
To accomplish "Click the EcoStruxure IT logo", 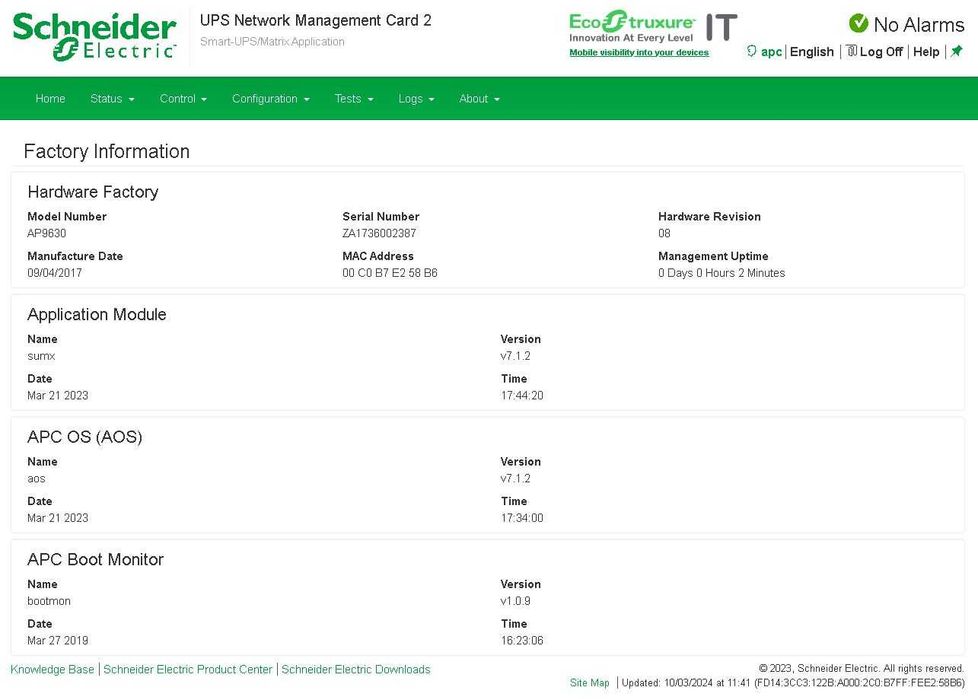I will tap(653, 27).
